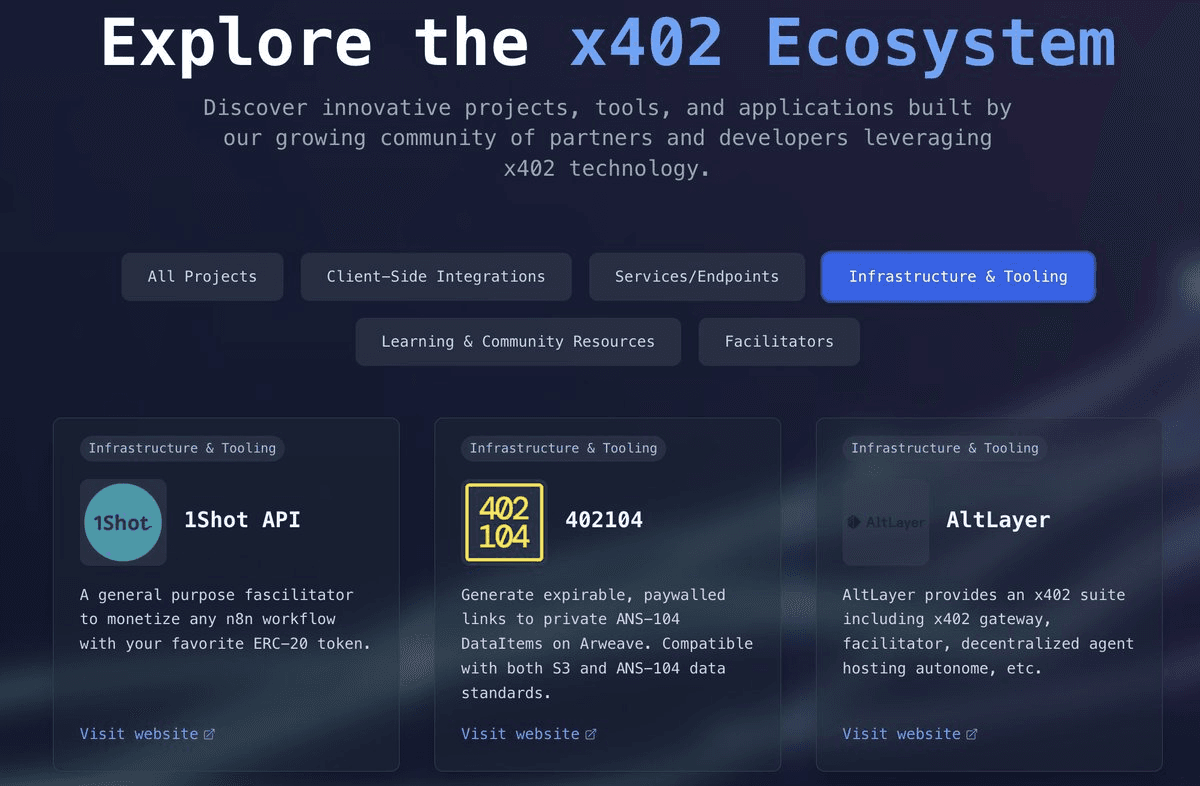Screen dimensions: 1200x786
Task: Click the Infrastructure & Tooling badge on 402104 card
Action: pos(562,448)
